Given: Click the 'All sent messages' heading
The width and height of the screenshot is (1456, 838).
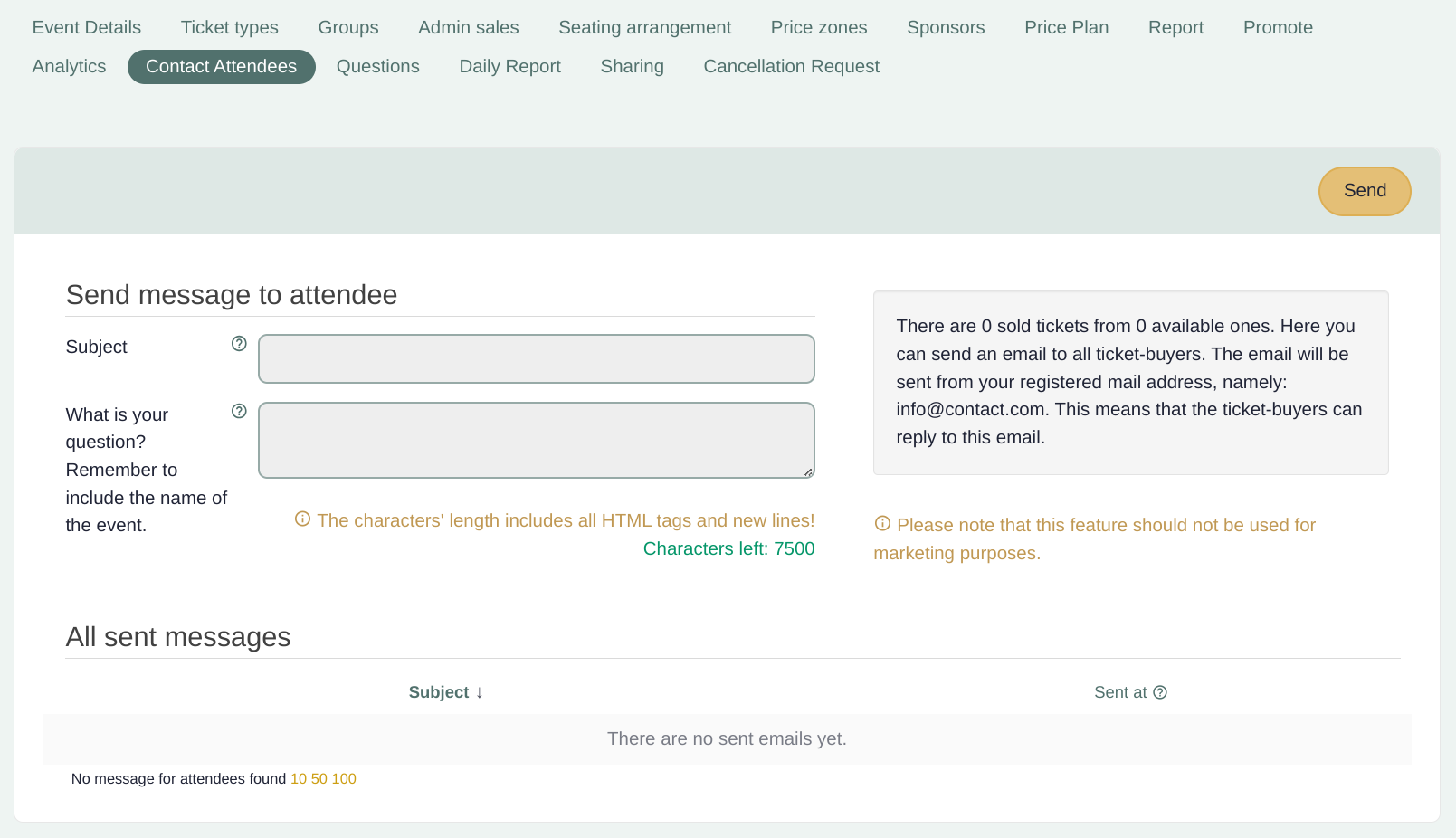Looking at the screenshot, I should tap(178, 637).
